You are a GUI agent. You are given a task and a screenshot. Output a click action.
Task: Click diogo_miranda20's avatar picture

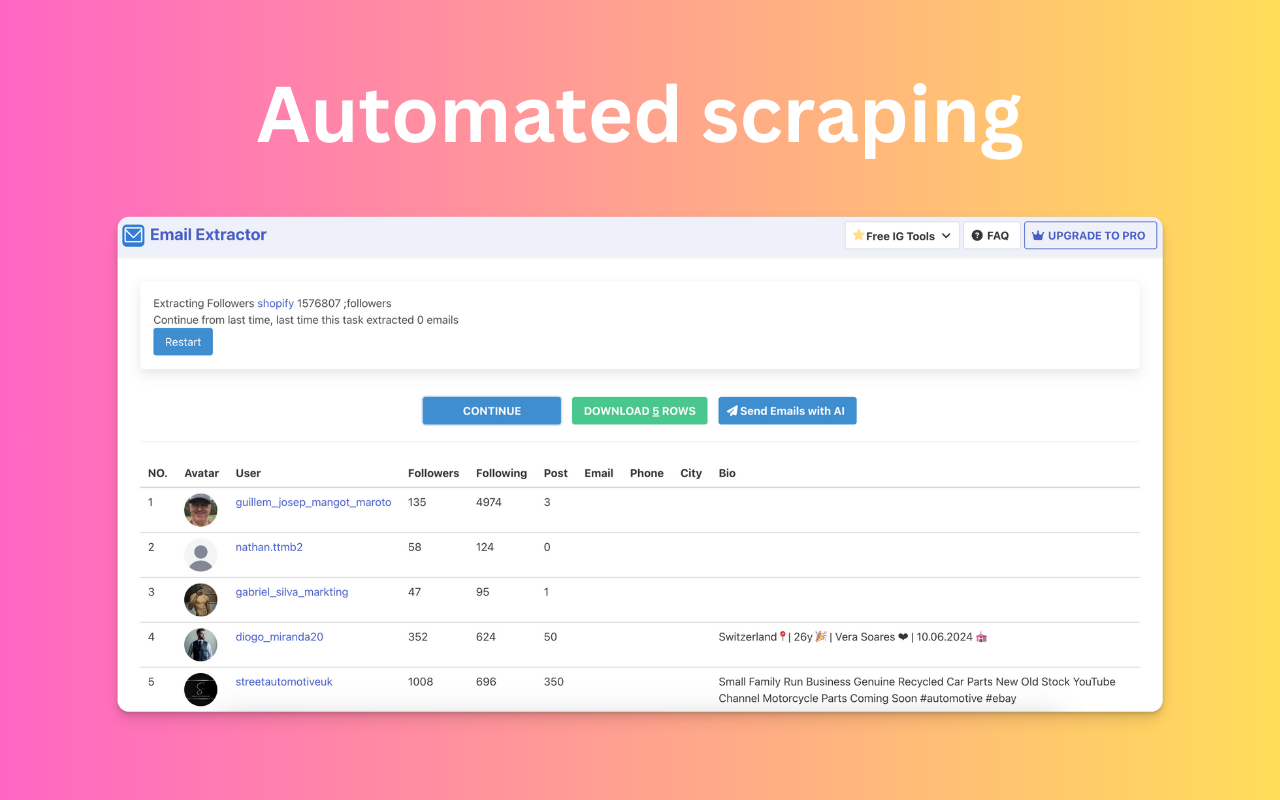pyautogui.click(x=200, y=644)
